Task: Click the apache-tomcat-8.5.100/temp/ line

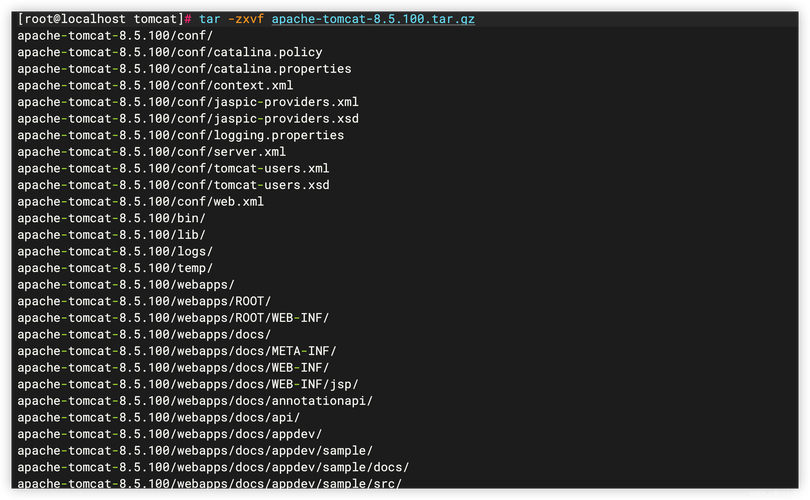Action: pos(115,268)
